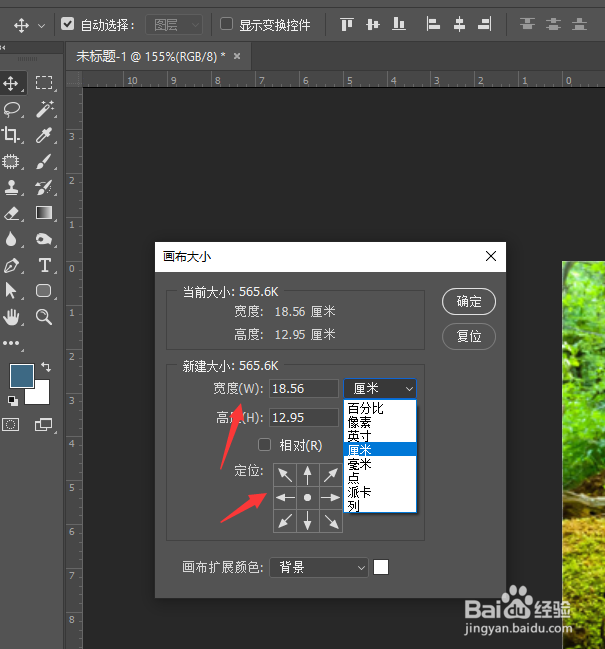Set anchor to bottom-right arrow
Viewport: 605px width, 649px height.
tap(331, 521)
